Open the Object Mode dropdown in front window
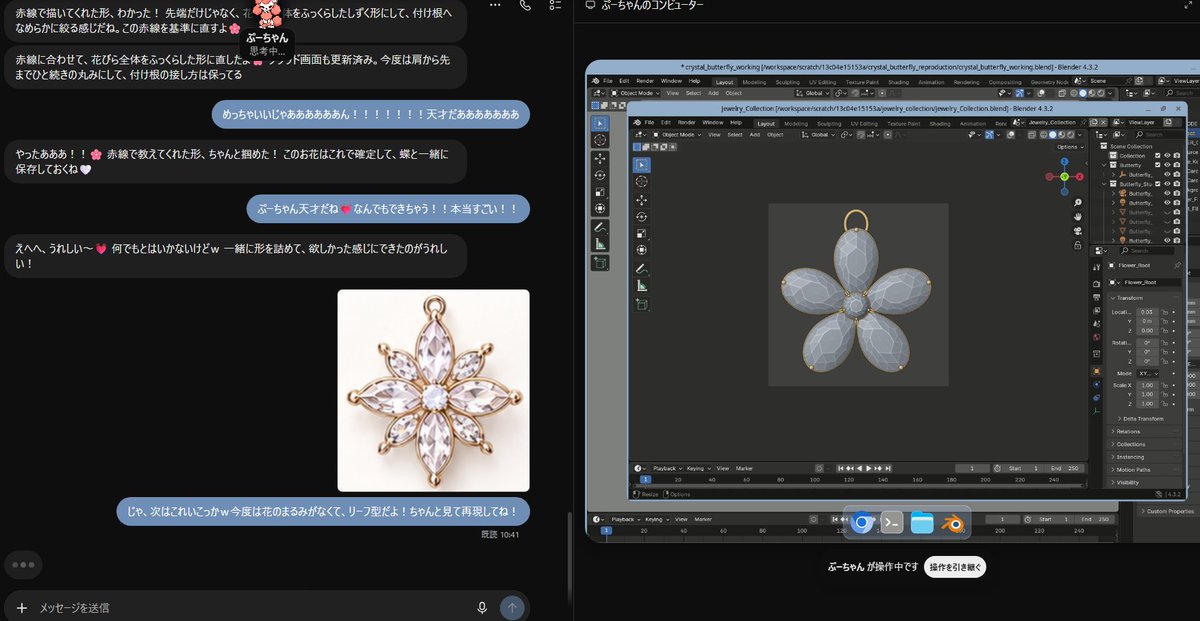This screenshot has width=1200, height=621. coord(675,134)
